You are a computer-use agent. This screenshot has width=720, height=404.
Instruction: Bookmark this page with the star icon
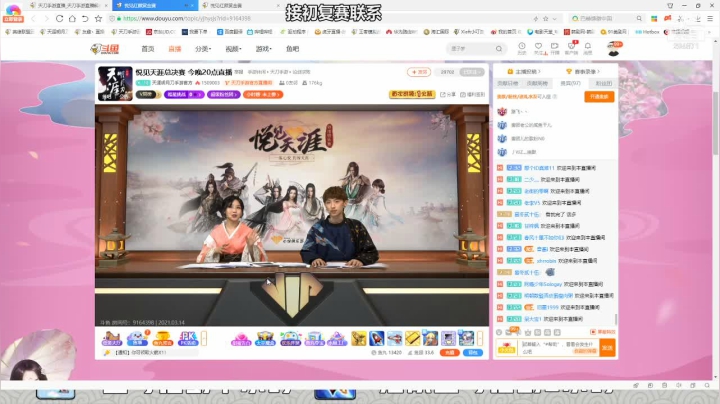(98, 19)
